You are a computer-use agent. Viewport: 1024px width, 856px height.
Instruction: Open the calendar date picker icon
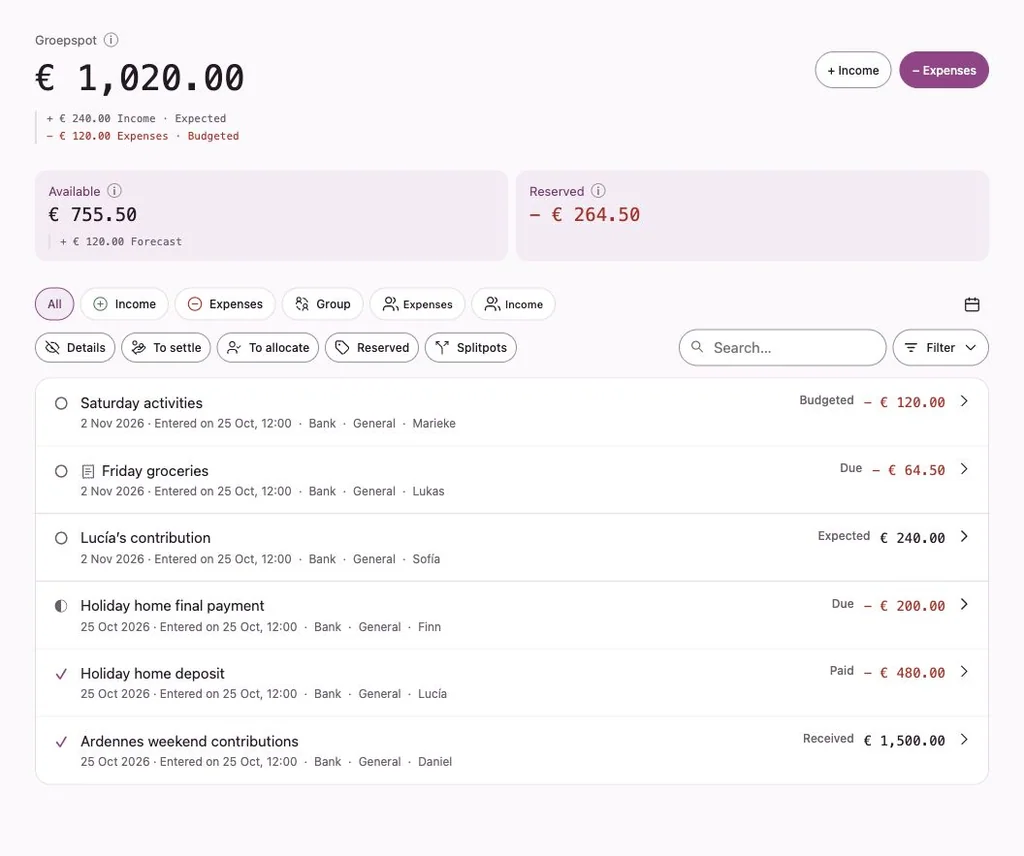[x=972, y=304]
